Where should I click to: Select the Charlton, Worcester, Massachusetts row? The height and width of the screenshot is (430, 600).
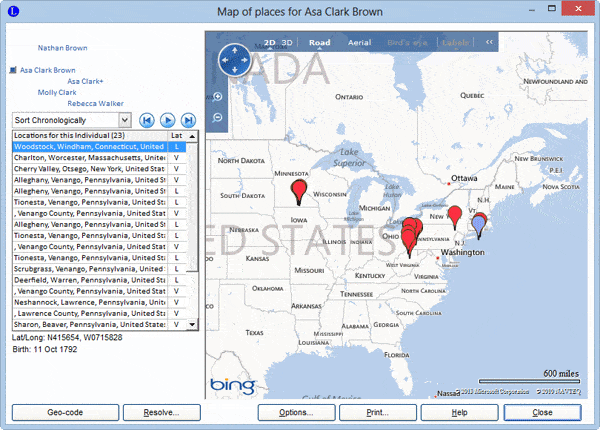click(x=99, y=158)
